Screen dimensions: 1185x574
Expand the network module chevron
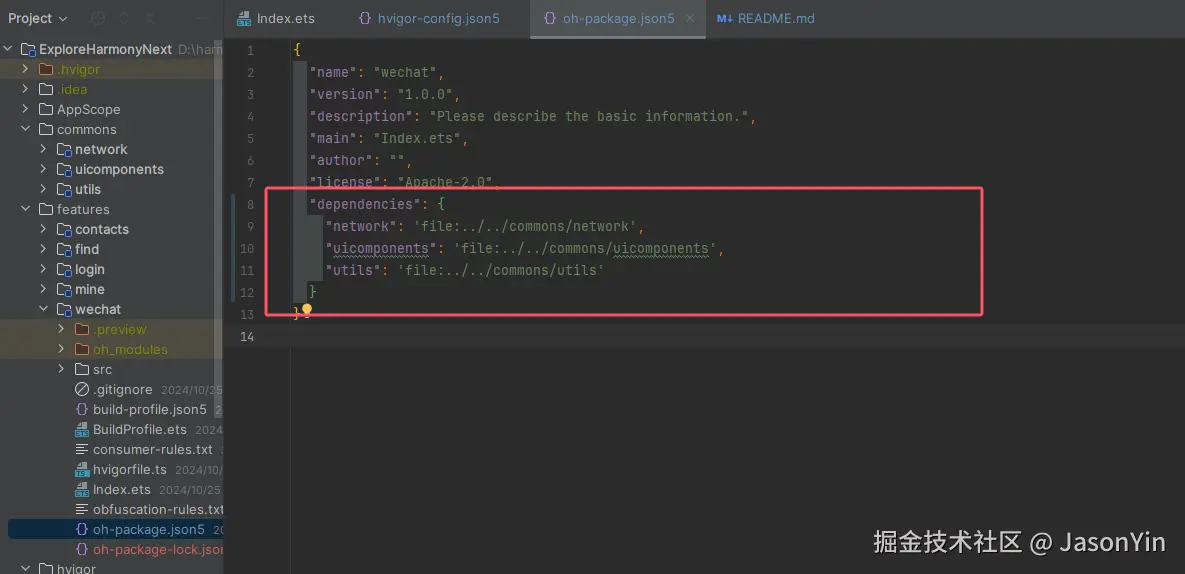[x=44, y=149]
